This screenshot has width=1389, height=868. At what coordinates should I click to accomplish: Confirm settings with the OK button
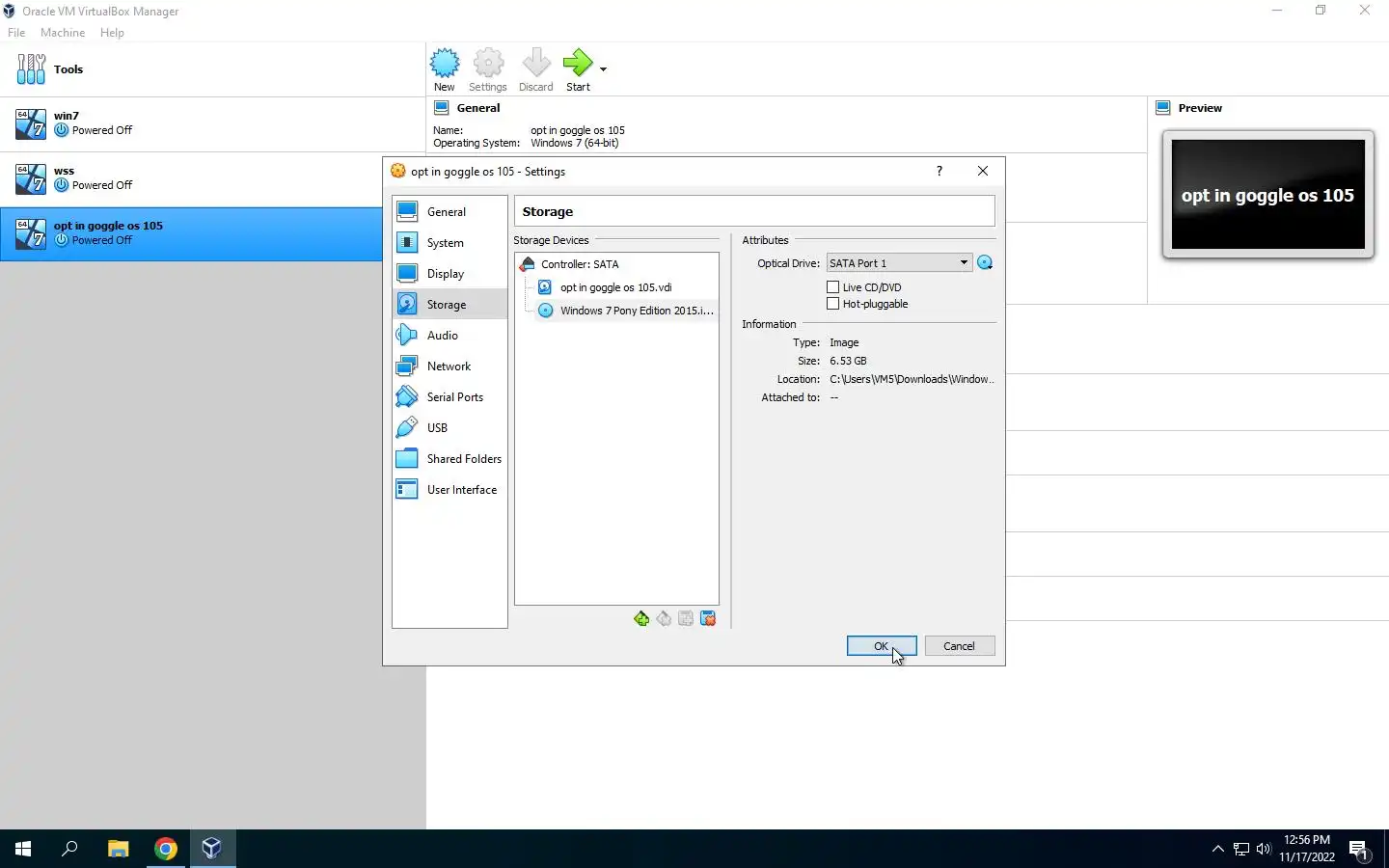(x=882, y=646)
